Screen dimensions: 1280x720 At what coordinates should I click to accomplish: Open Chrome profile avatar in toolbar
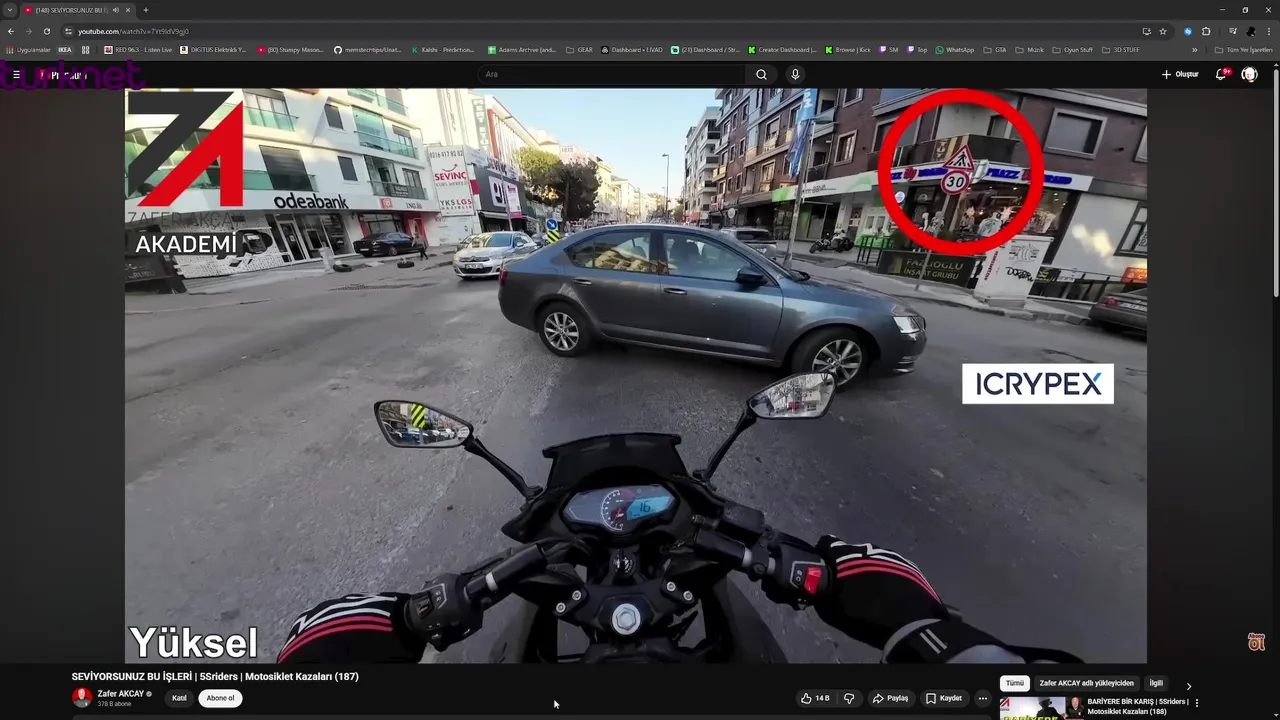coord(1251,31)
